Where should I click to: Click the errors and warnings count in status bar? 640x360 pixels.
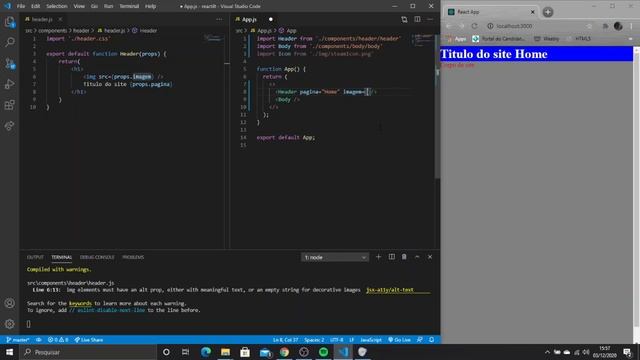click(58, 340)
